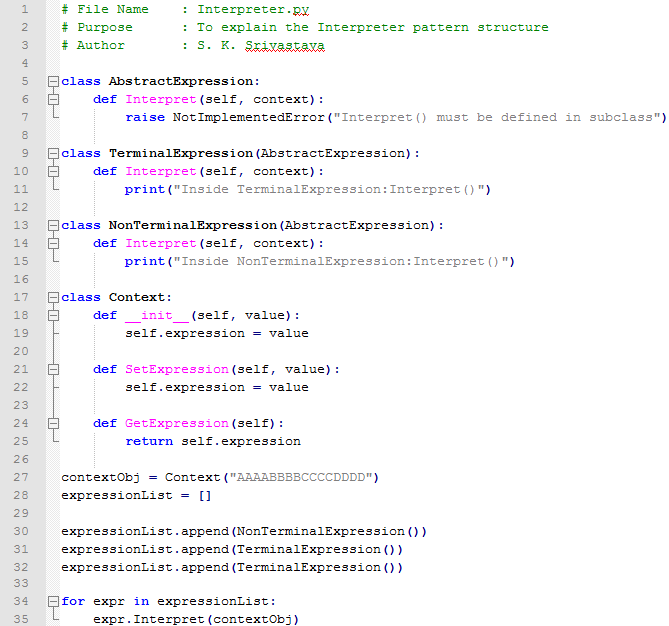Collapse the Interpret method fold on line 10
Image resolution: width=669 pixels, height=626 pixels.
point(53,171)
